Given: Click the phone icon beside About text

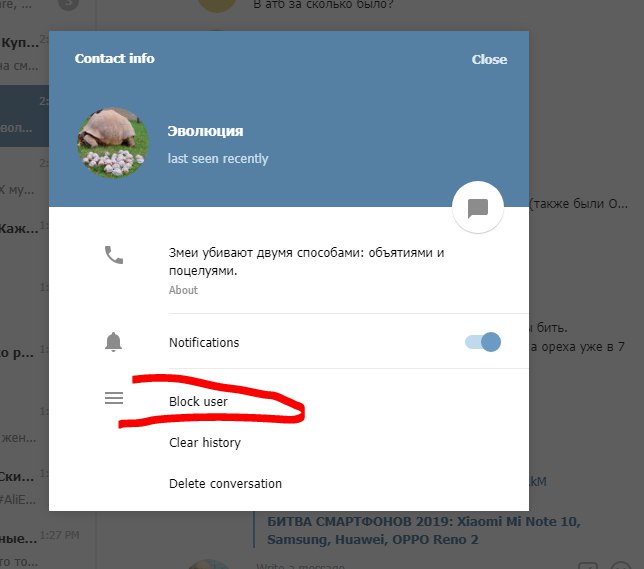Looking at the screenshot, I should pos(114,255).
